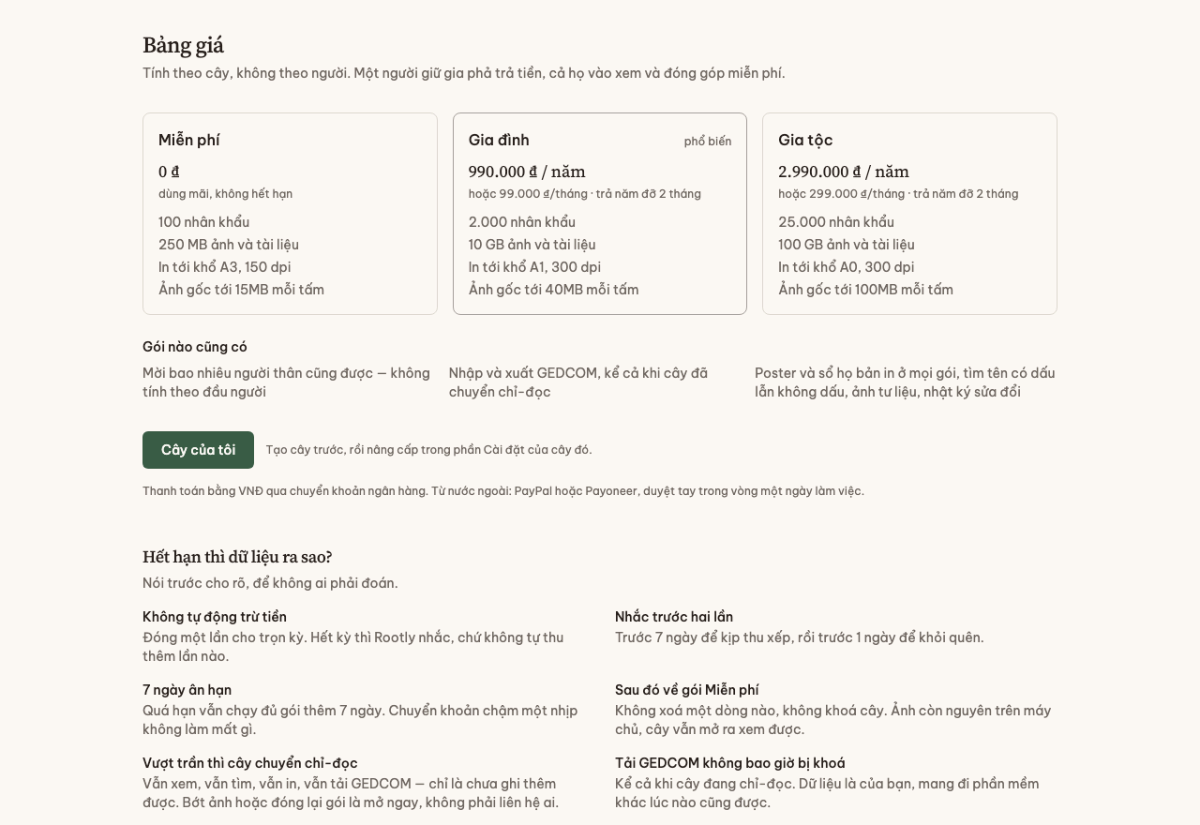This screenshot has width=1200, height=825.
Task: Click the "10 GB ảnh và tài liệu" feature
Action: [532, 244]
